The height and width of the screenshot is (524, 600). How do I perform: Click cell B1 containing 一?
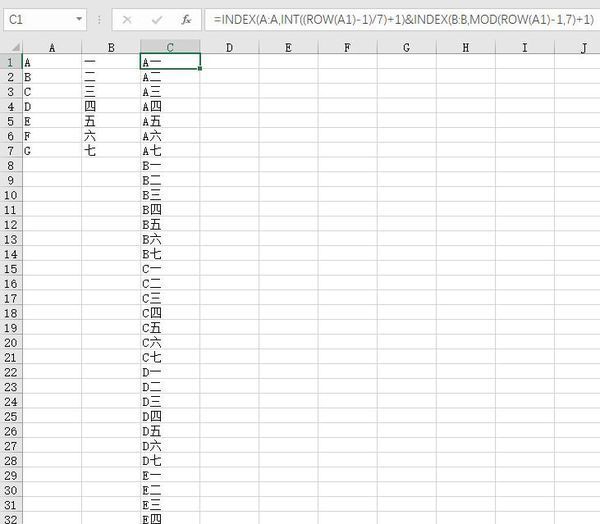[x=111, y=62]
